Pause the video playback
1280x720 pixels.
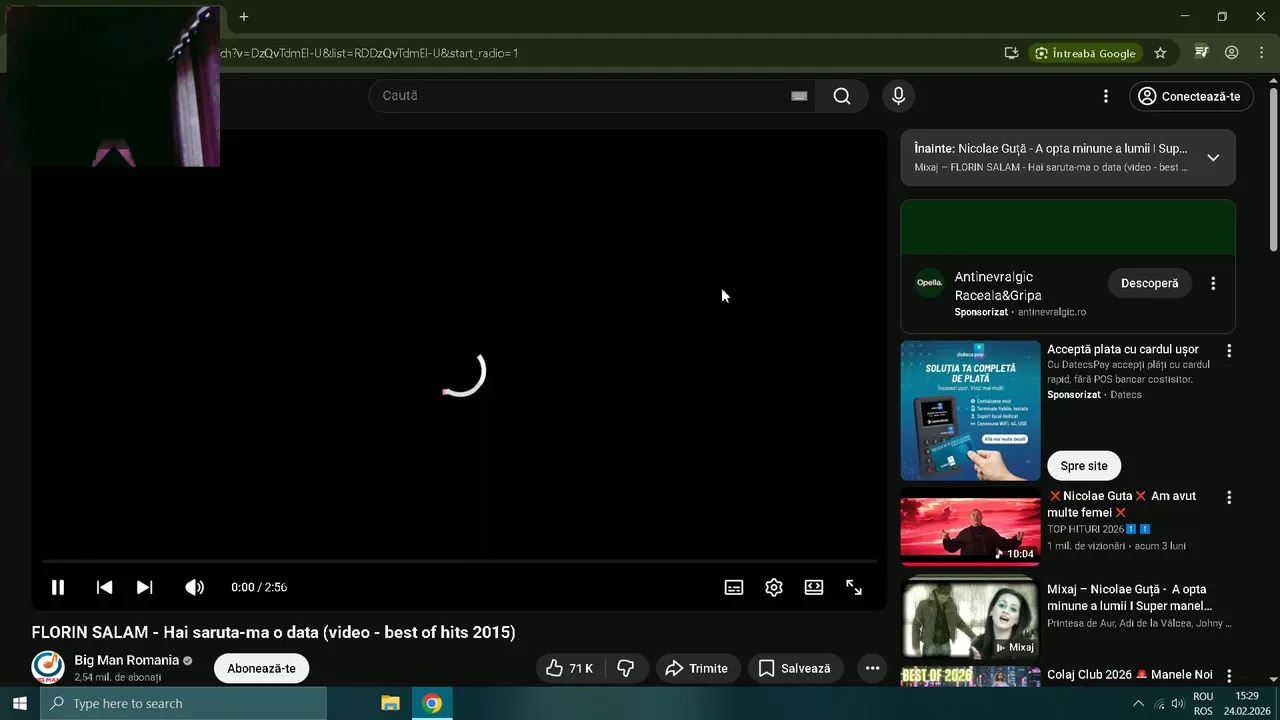tap(58, 587)
